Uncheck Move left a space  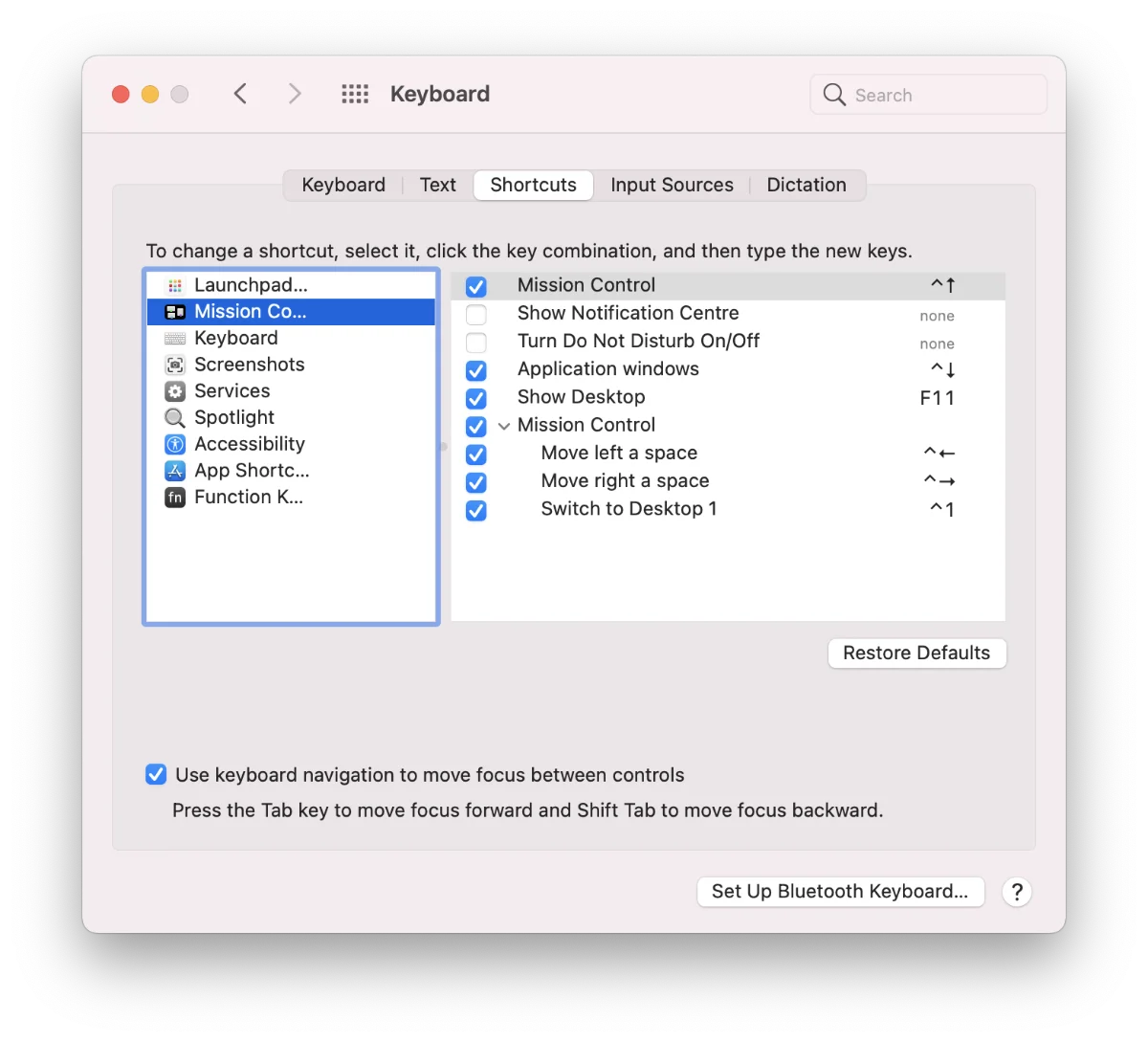(476, 454)
